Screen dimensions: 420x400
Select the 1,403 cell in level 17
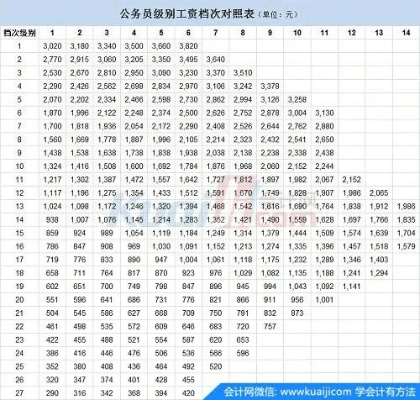379,260
